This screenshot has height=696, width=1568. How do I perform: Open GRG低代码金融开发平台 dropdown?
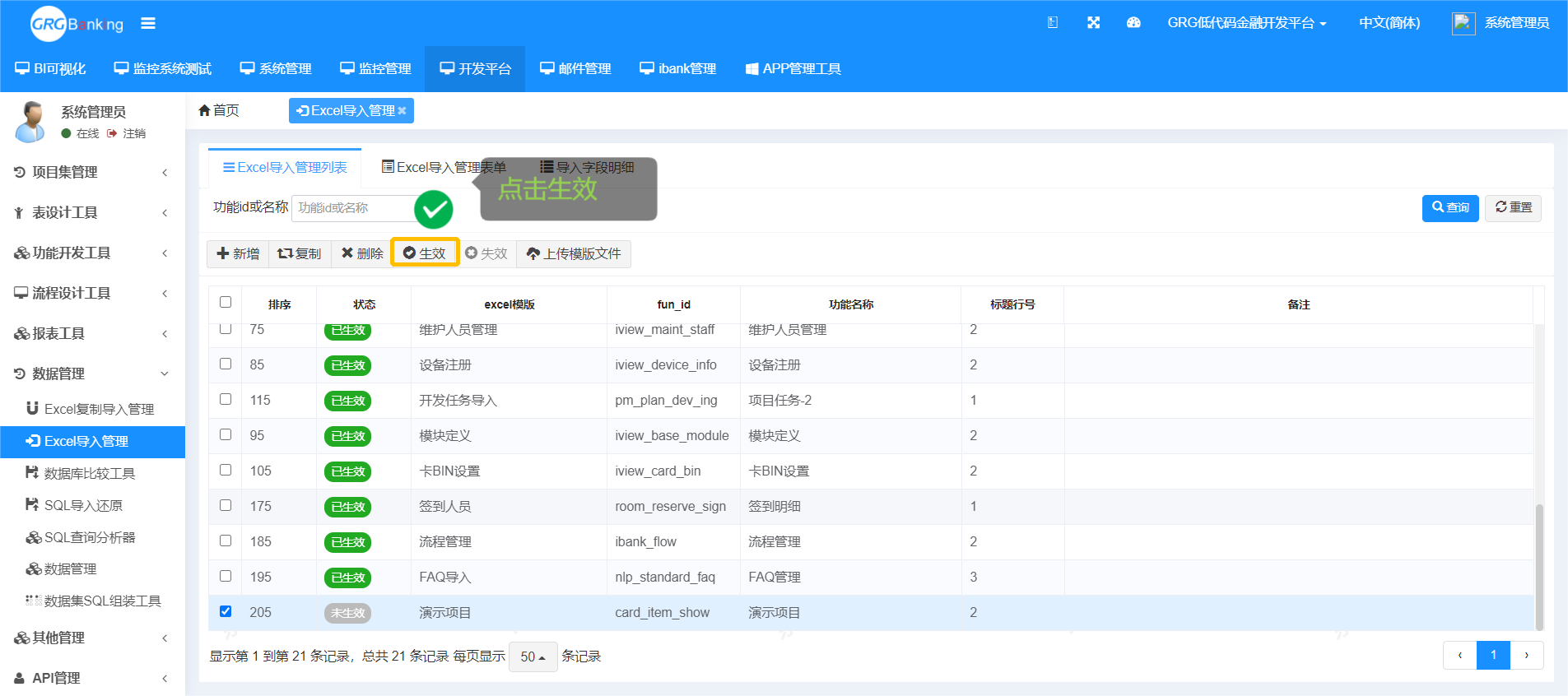(x=1247, y=23)
